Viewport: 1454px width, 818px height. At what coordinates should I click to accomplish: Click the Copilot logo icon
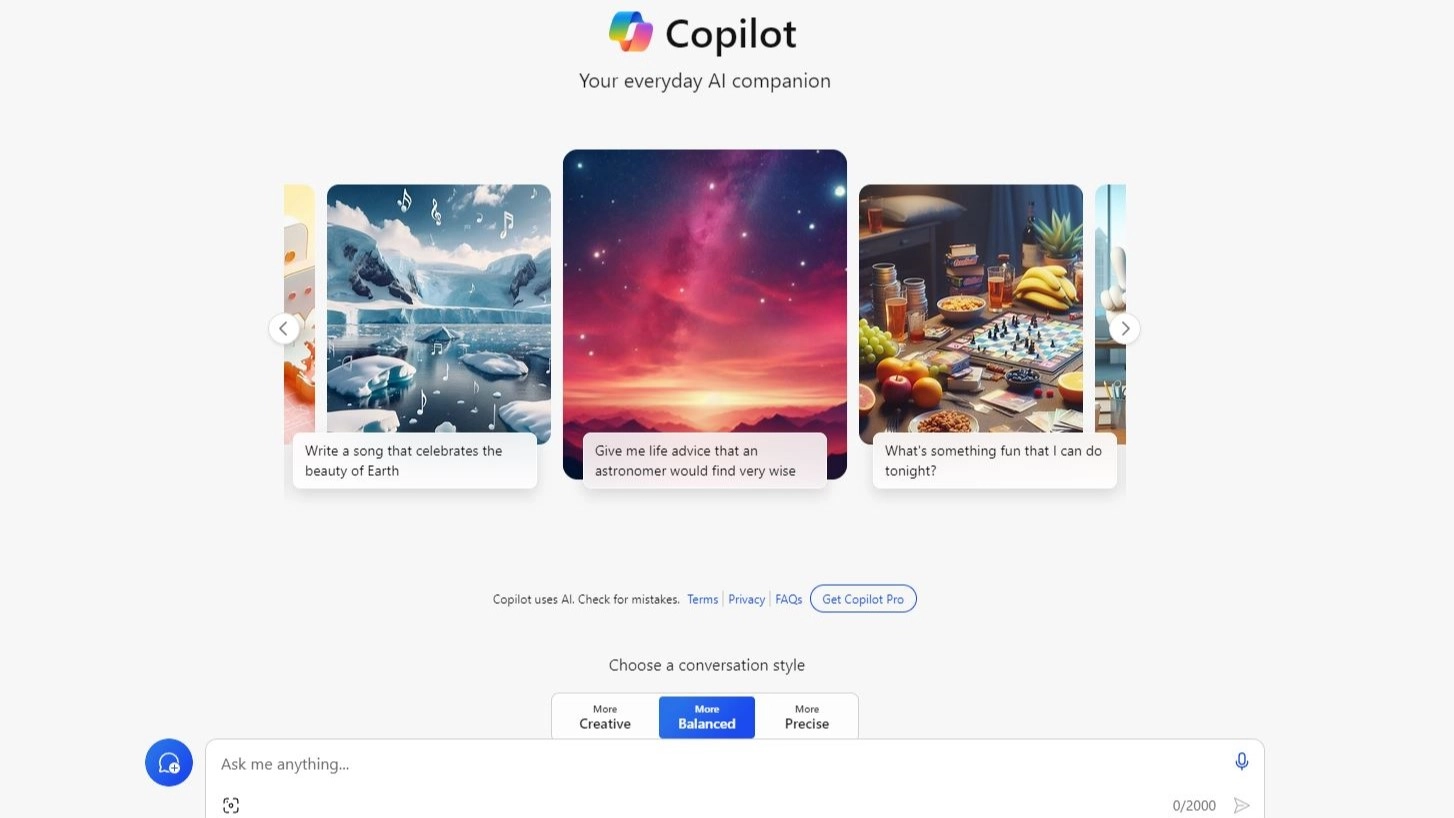pos(631,32)
